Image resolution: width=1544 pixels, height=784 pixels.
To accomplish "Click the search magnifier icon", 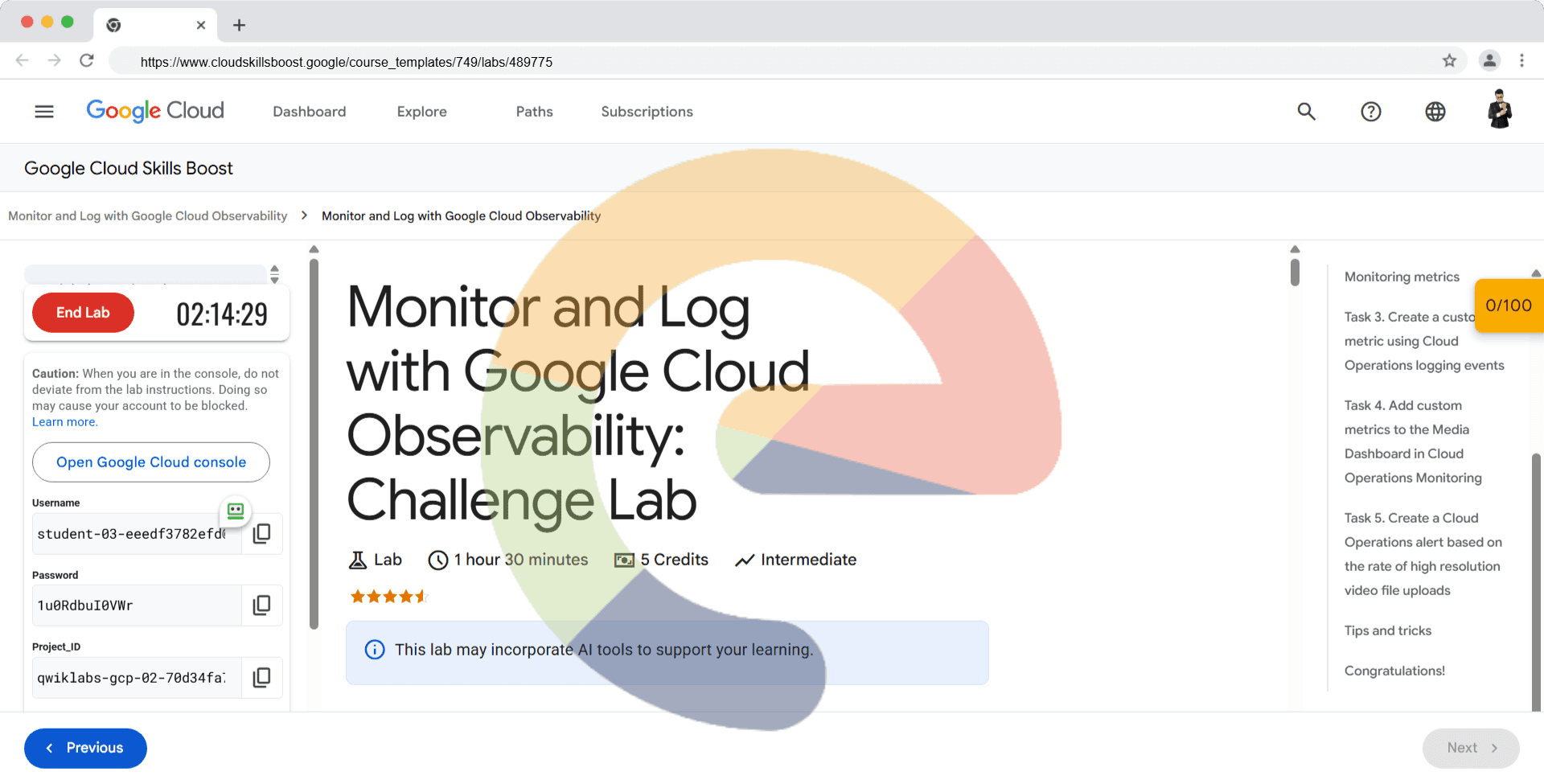I will 1306,112.
